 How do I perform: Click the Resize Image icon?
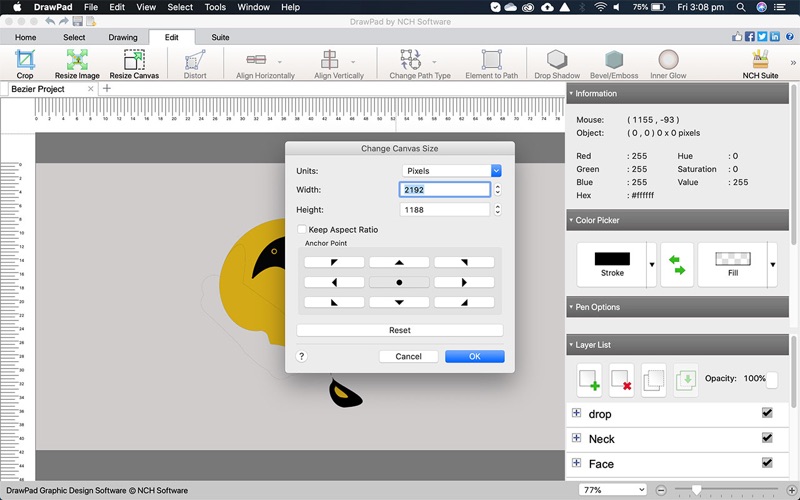pyautogui.click(x=77, y=62)
